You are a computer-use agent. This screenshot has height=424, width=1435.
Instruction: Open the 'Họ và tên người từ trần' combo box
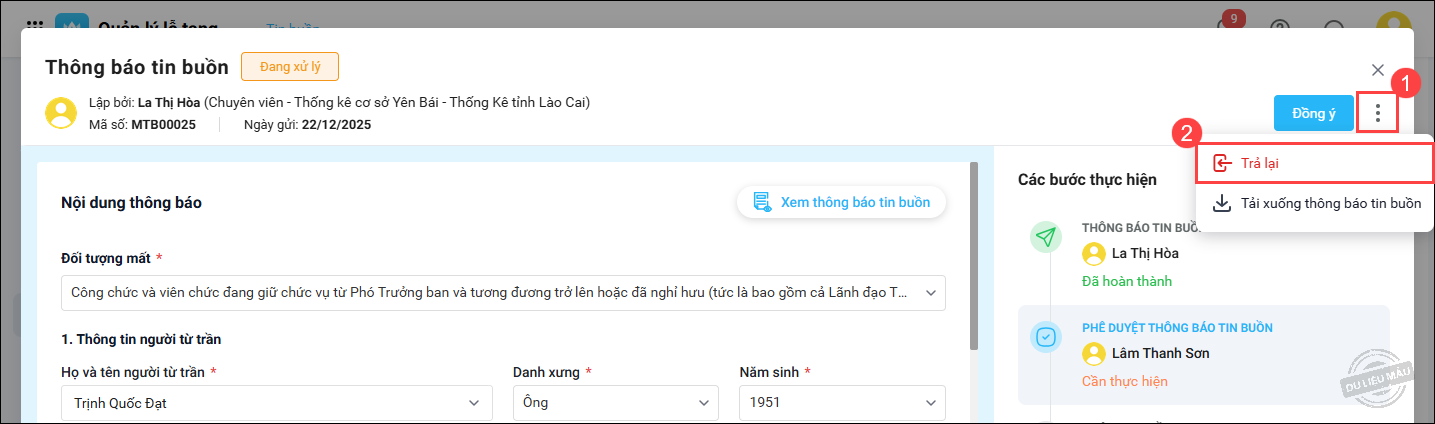(277, 403)
